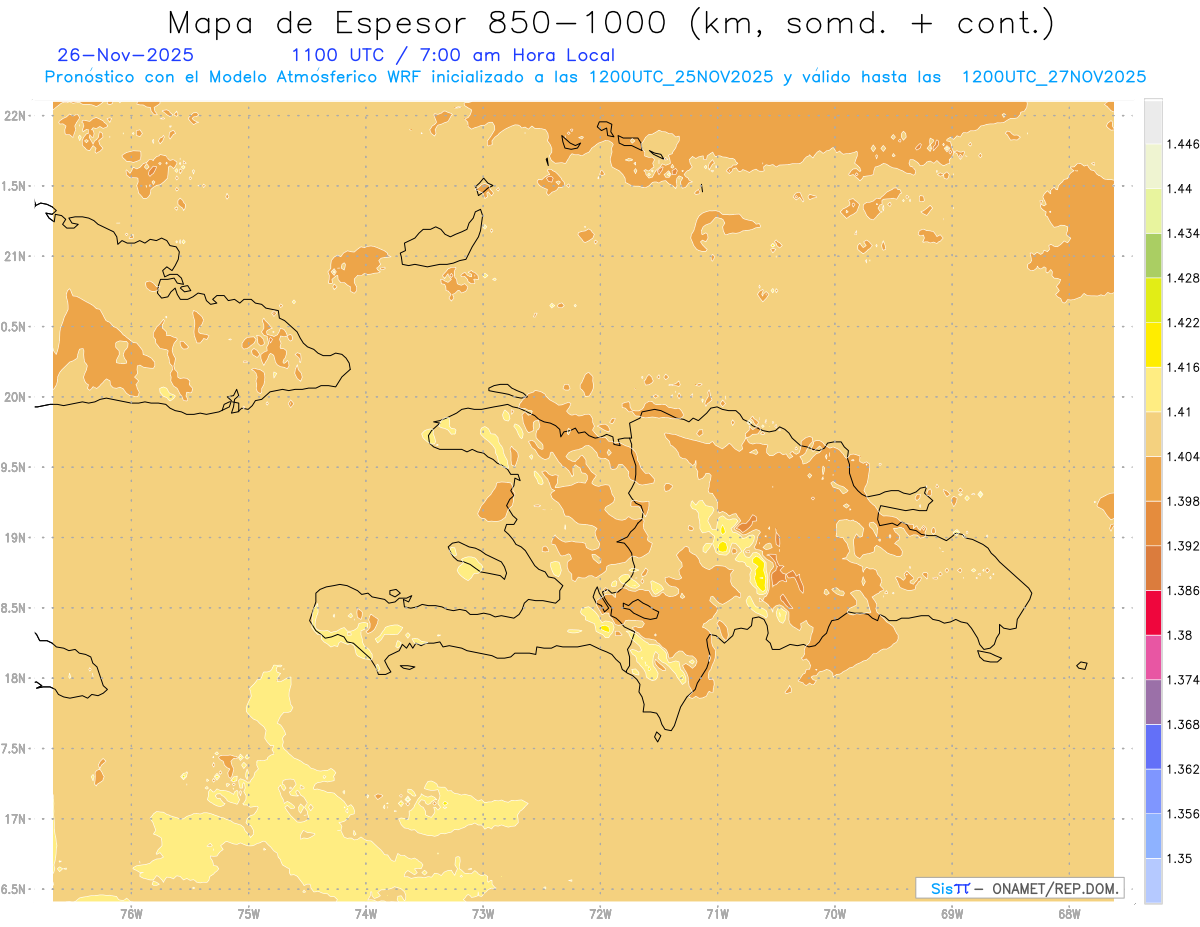Click the legend value '1.398'
1200x927 pixels.
1183,501
